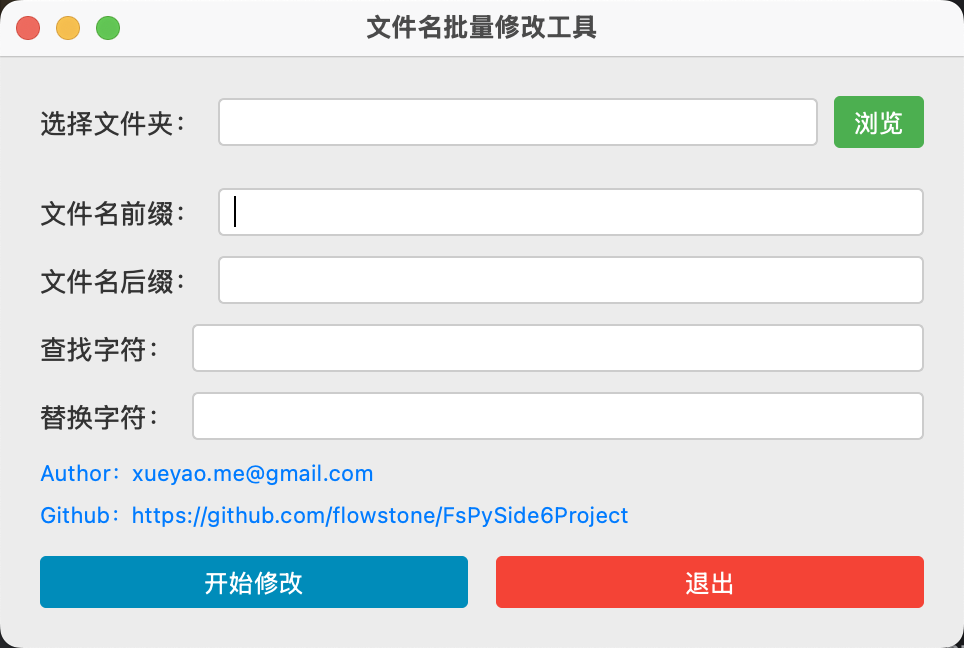Image resolution: width=964 pixels, height=648 pixels.
Task: Focus the 替换字符 replace text field
Action: click(557, 416)
